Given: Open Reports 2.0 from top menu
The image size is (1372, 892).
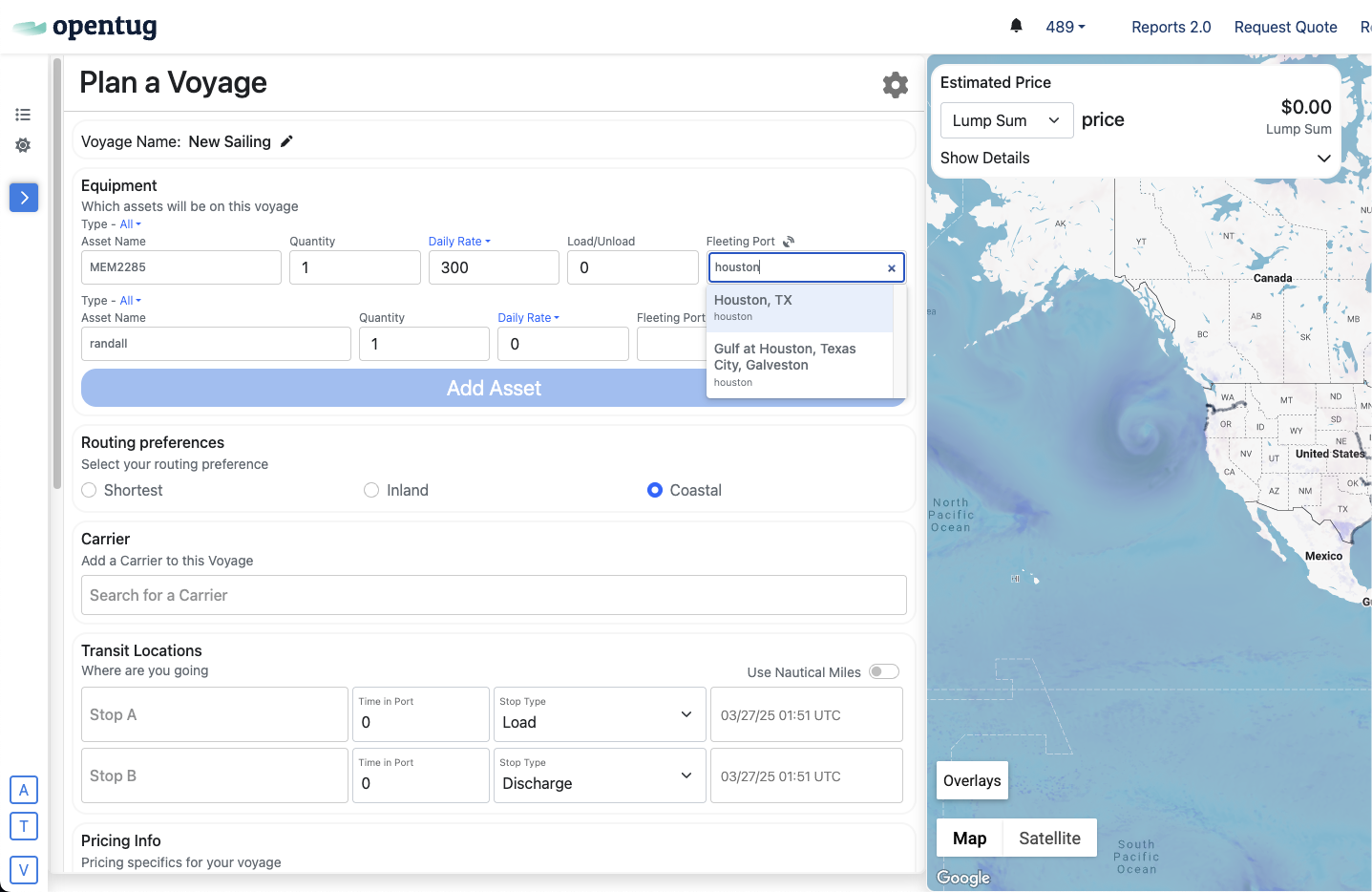Looking at the screenshot, I should 1171,27.
